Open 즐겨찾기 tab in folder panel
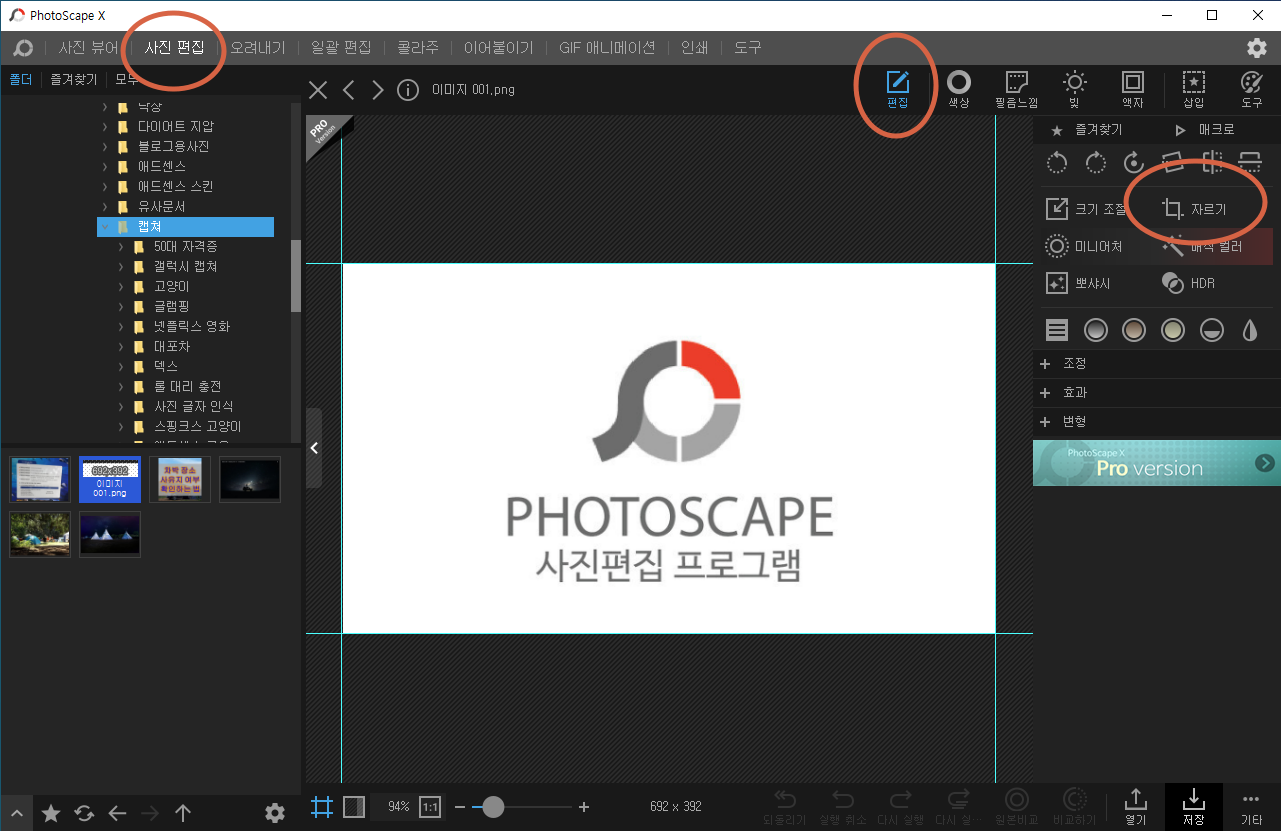 [74, 79]
